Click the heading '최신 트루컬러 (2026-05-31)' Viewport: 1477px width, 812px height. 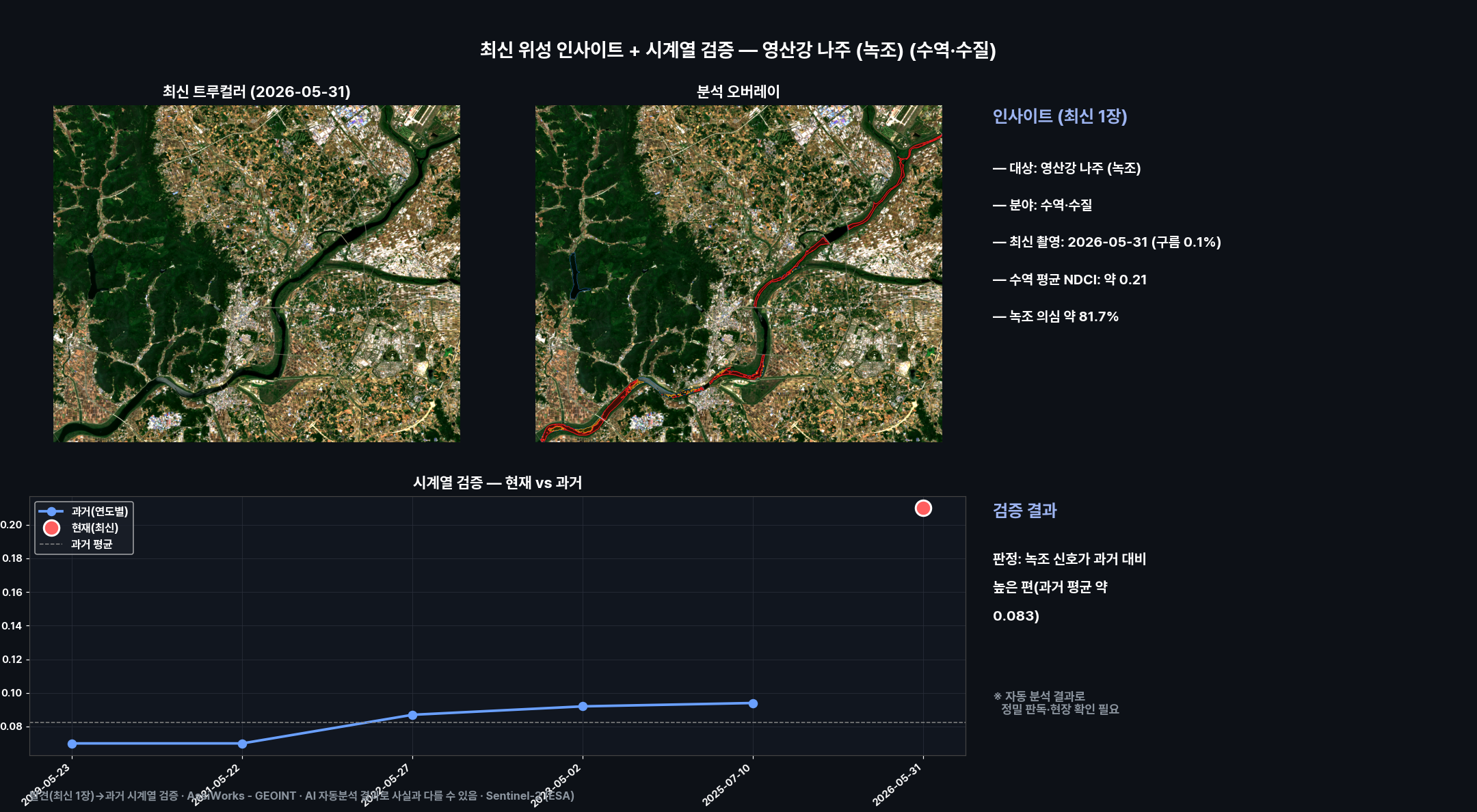tap(256, 92)
